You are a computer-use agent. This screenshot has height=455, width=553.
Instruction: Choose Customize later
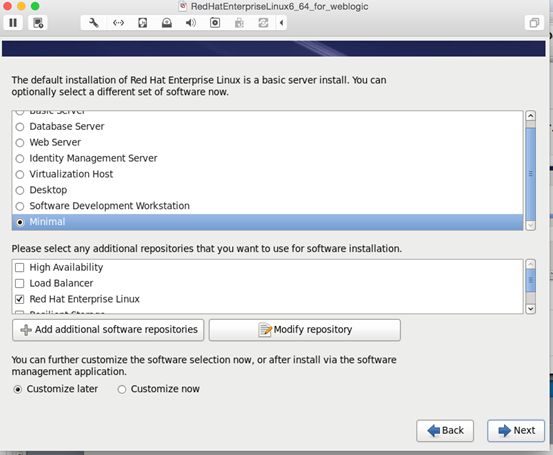18,389
